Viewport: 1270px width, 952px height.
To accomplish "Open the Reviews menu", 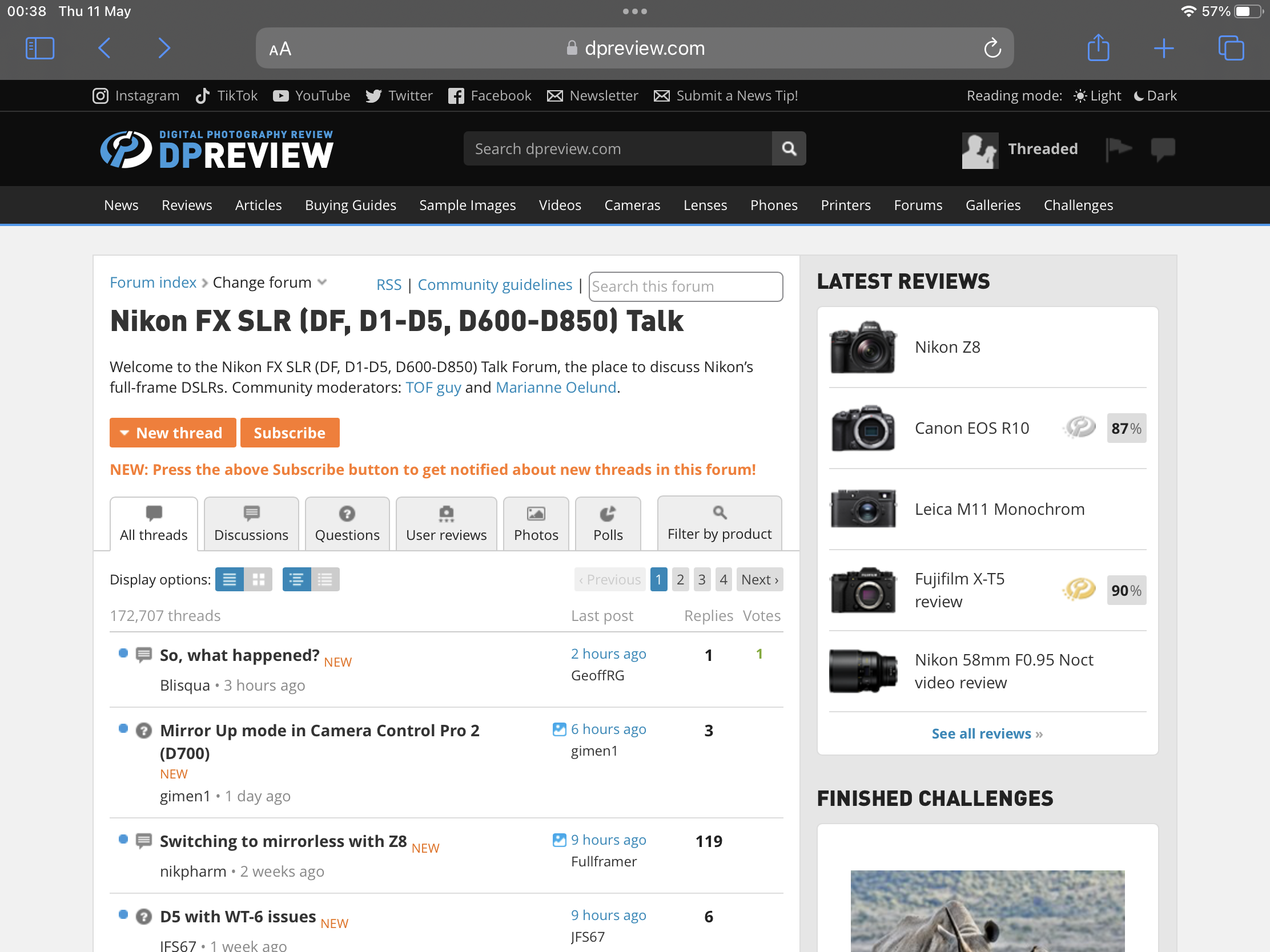I will tap(187, 205).
